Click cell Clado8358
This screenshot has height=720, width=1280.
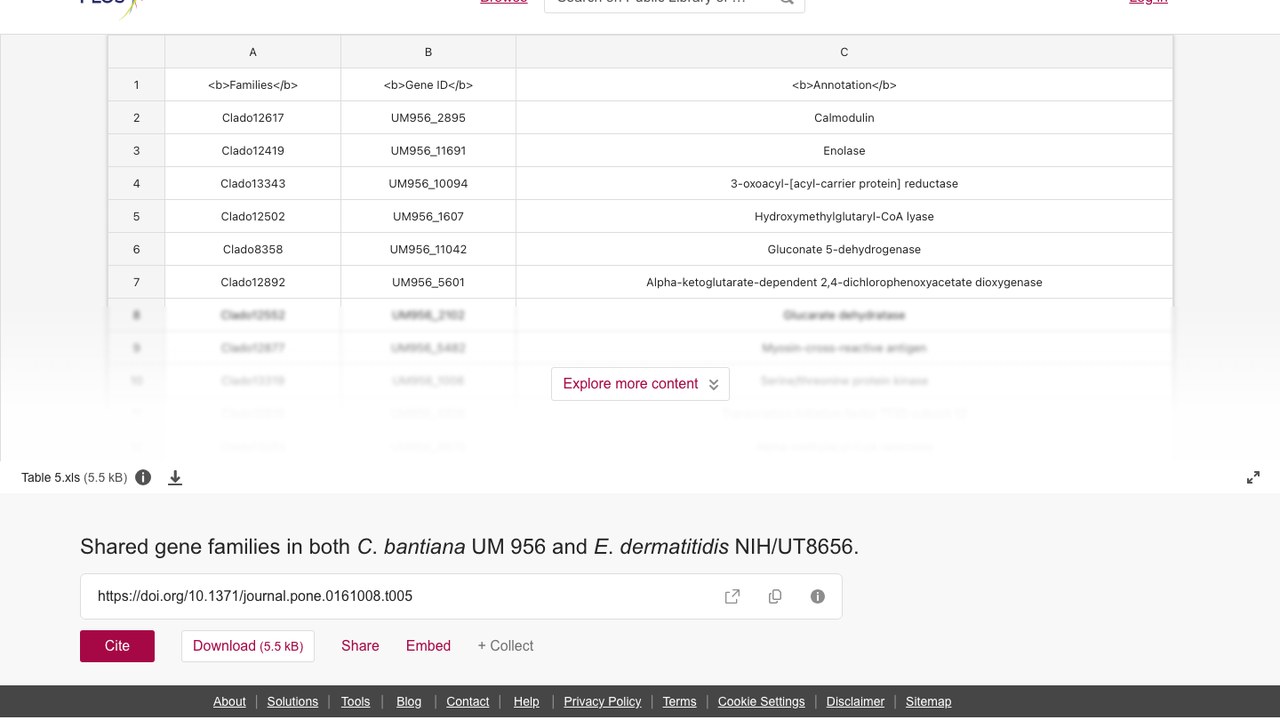click(x=253, y=249)
